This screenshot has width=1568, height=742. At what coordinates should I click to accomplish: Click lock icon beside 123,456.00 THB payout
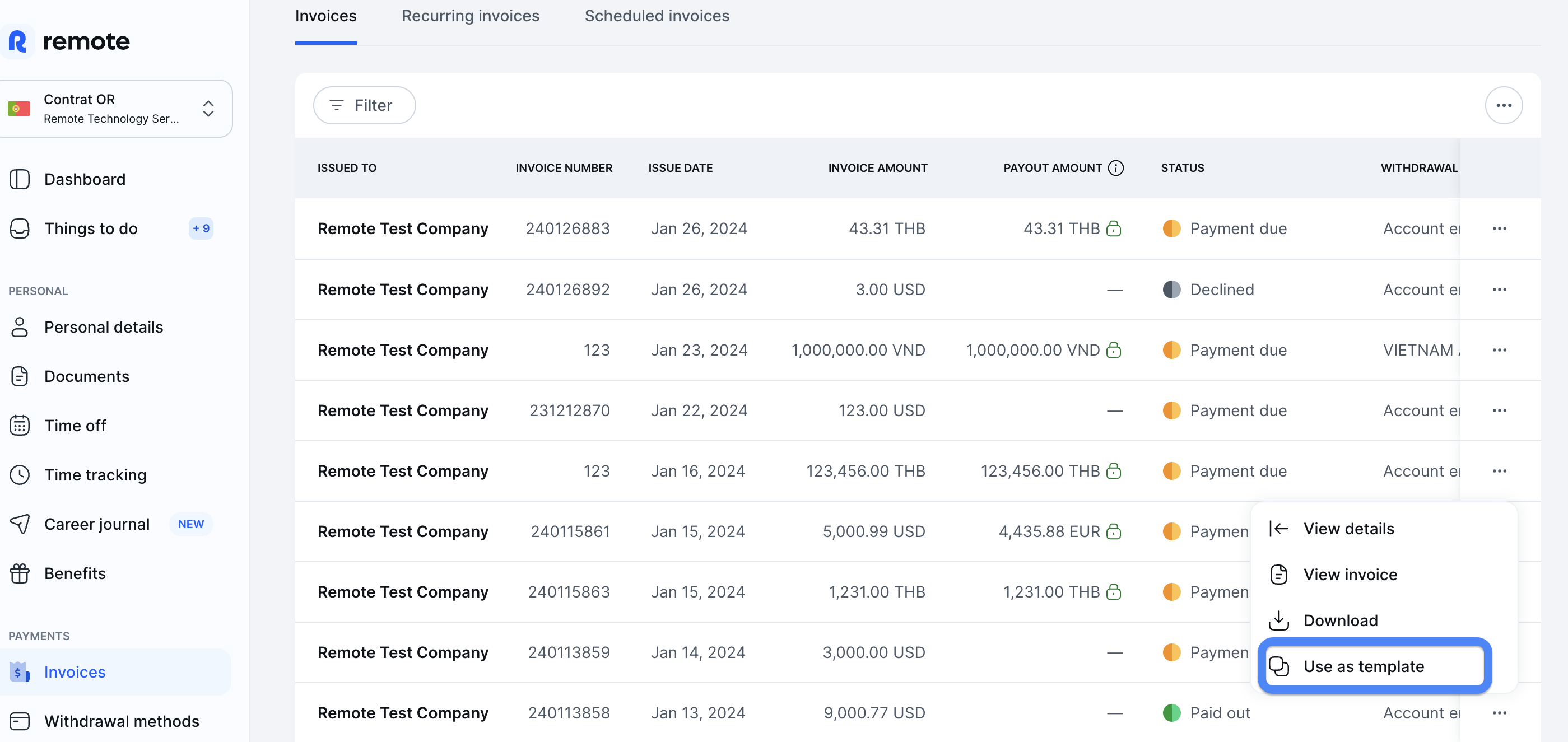point(1113,471)
